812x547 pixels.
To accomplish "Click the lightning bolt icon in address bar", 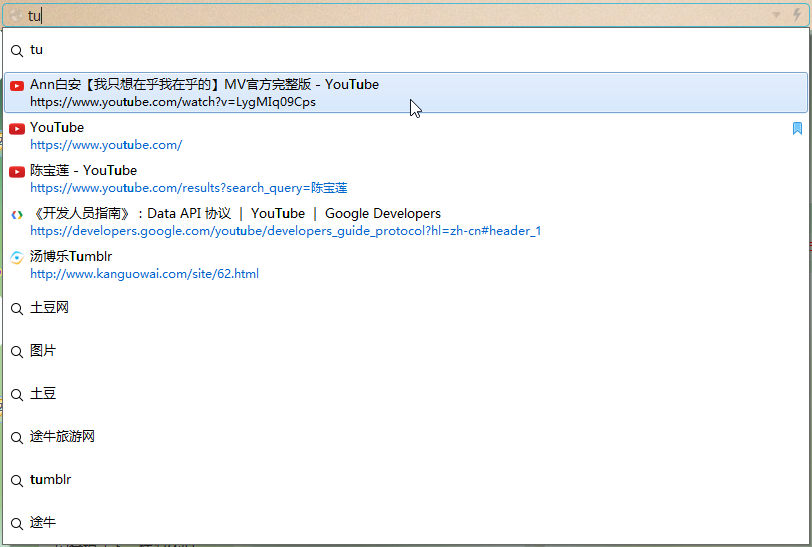I will (x=797, y=15).
